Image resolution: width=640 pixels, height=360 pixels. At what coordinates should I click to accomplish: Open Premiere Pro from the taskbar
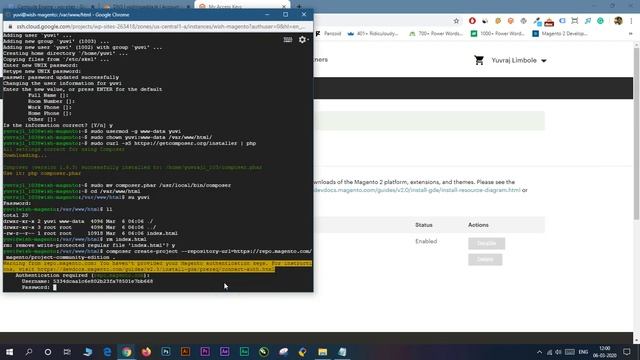pyautogui.click(x=205, y=352)
